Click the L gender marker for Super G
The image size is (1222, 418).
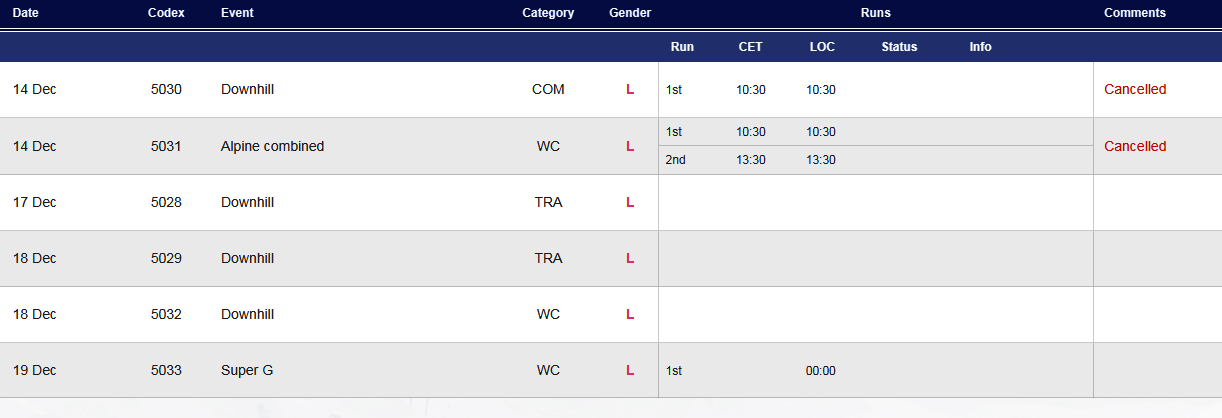click(630, 370)
